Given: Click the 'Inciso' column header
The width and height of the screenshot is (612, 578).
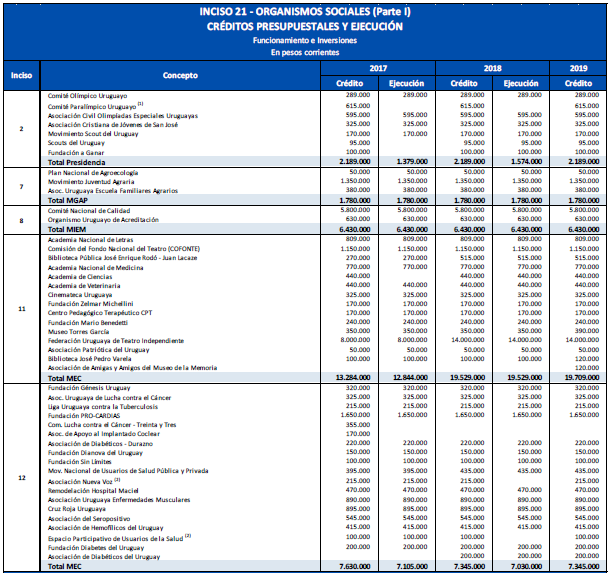Looking at the screenshot, I should click(x=21, y=75).
